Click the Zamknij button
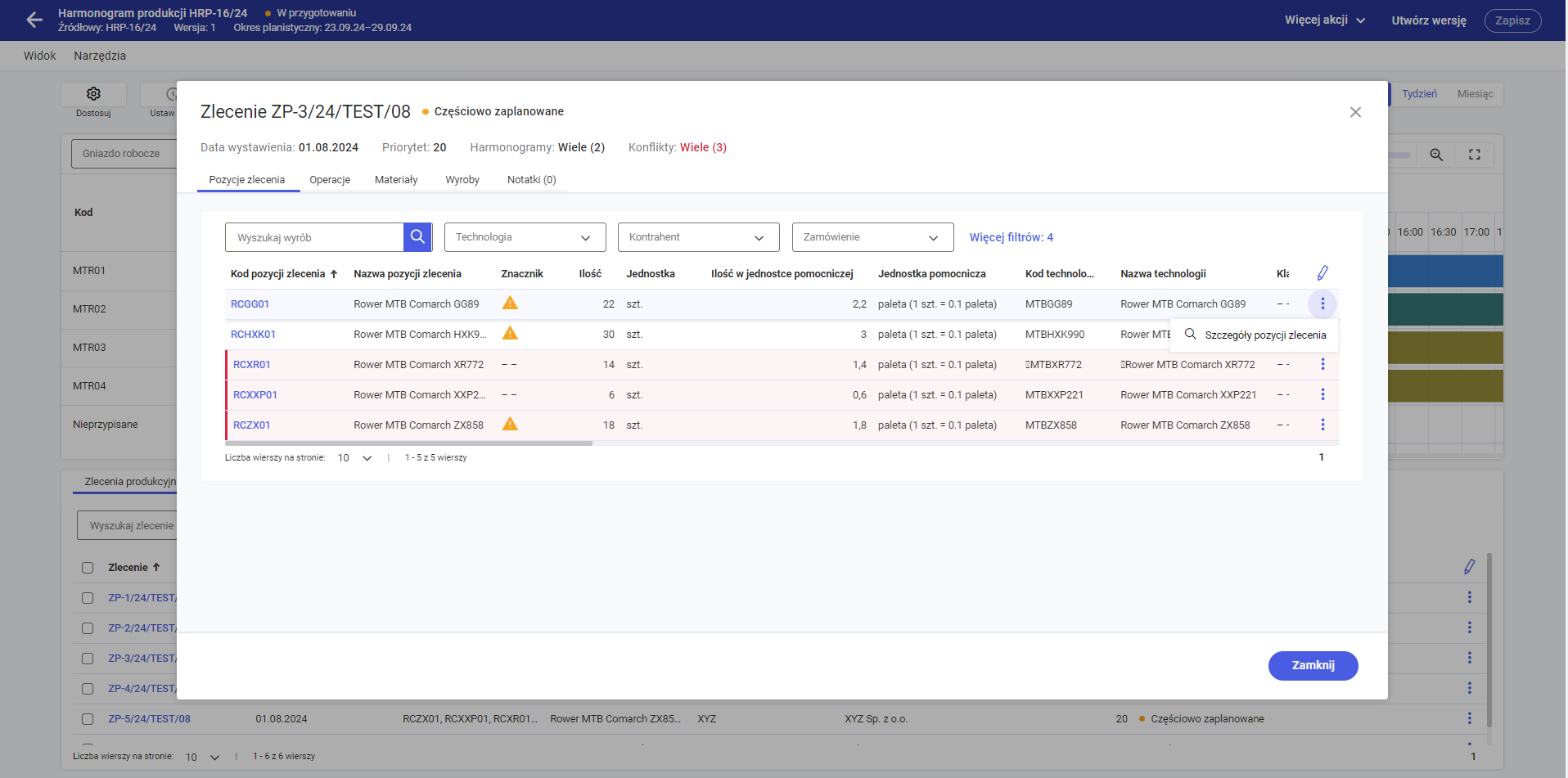Viewport: 1568px width, 778px height. coord(1313,665)
